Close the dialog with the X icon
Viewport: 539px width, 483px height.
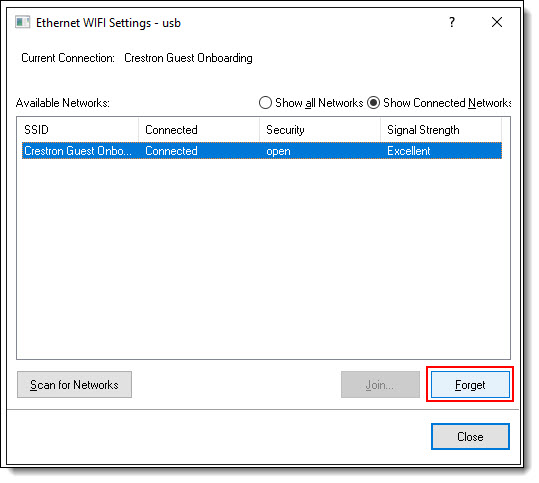[497, 22]
